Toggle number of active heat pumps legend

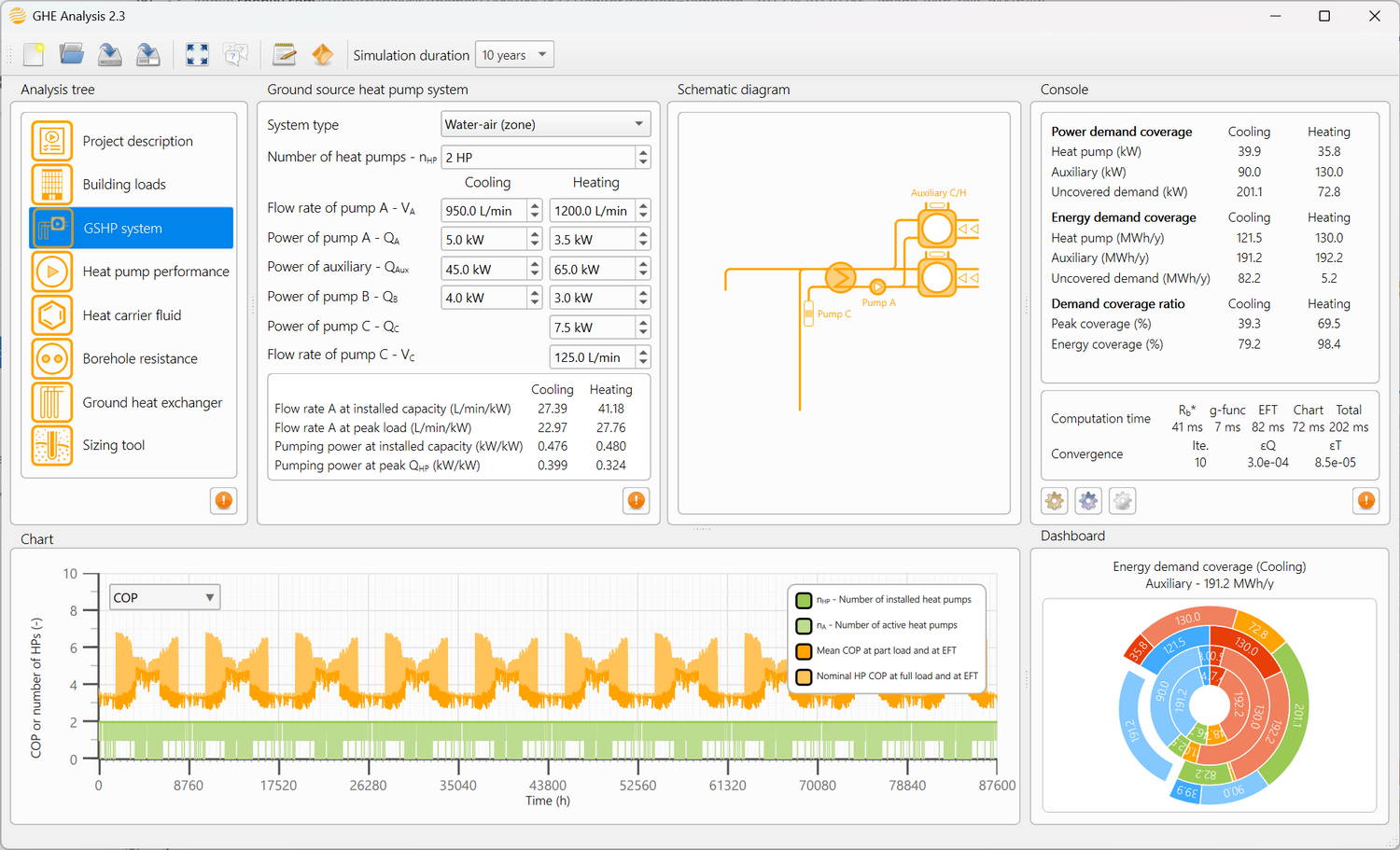point(804,625)
